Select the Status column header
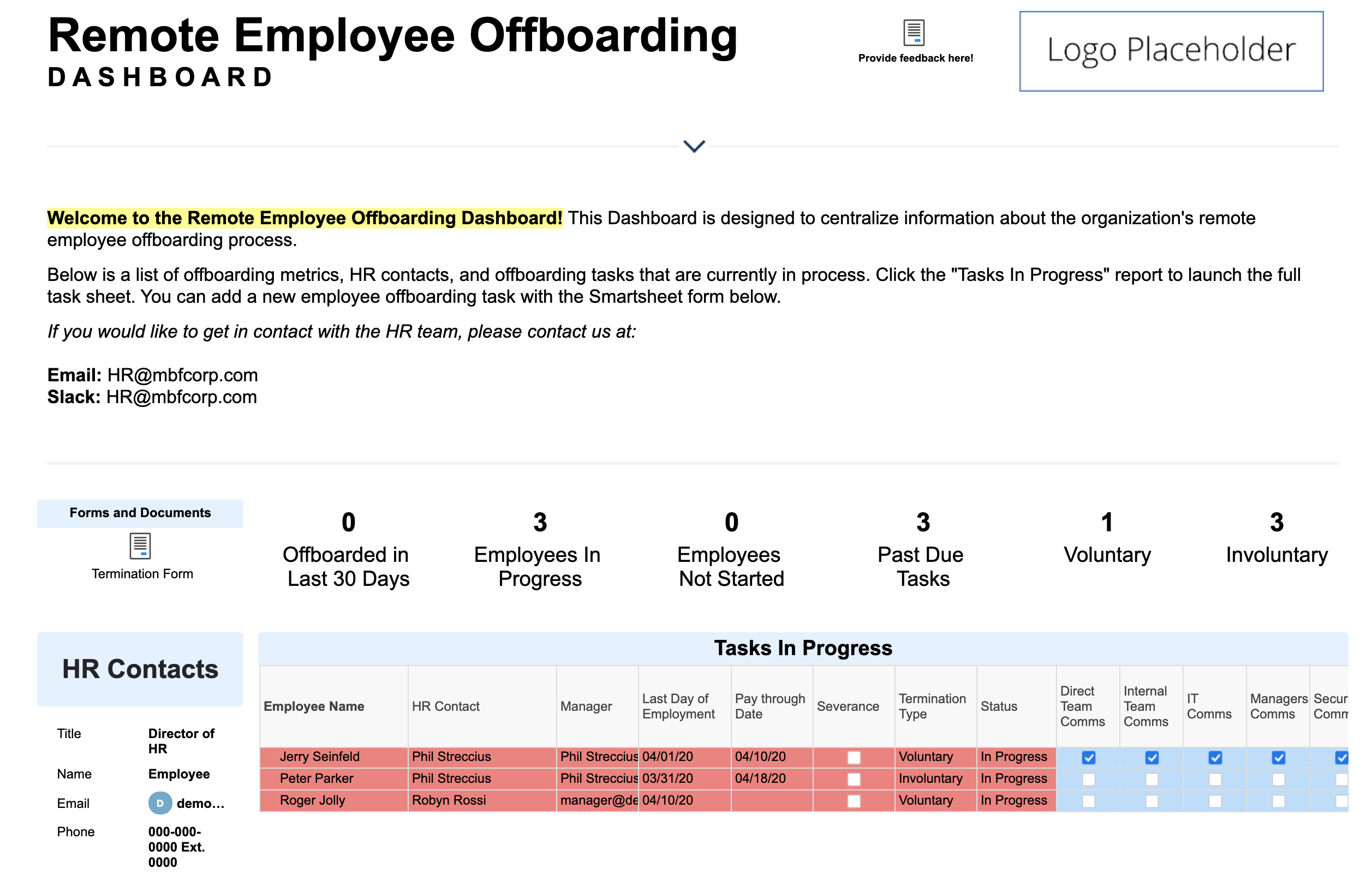Image resolution: width=1372 pixels, height=875 pixels. click(x=998, y=706)
